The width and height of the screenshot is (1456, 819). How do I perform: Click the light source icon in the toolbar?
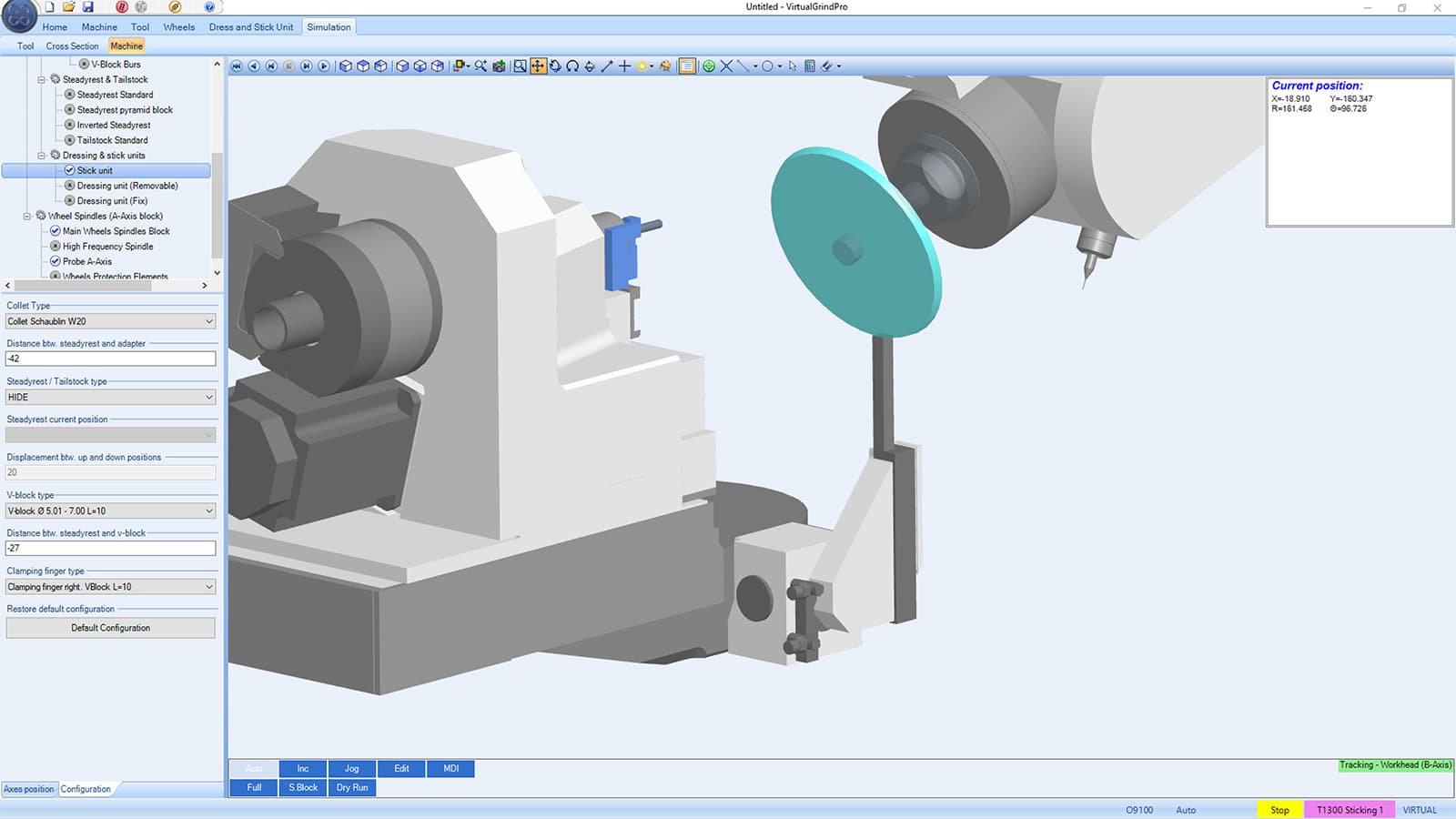point(642,65)
